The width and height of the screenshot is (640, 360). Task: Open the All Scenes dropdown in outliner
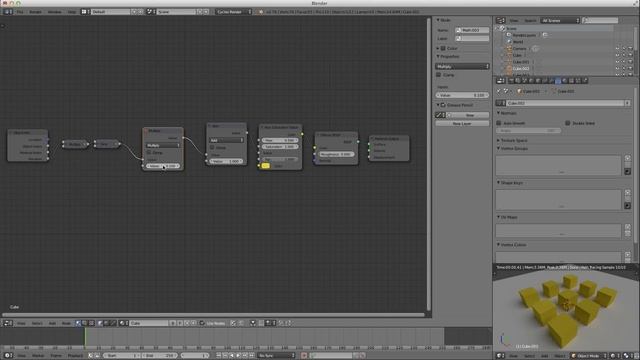560,20
